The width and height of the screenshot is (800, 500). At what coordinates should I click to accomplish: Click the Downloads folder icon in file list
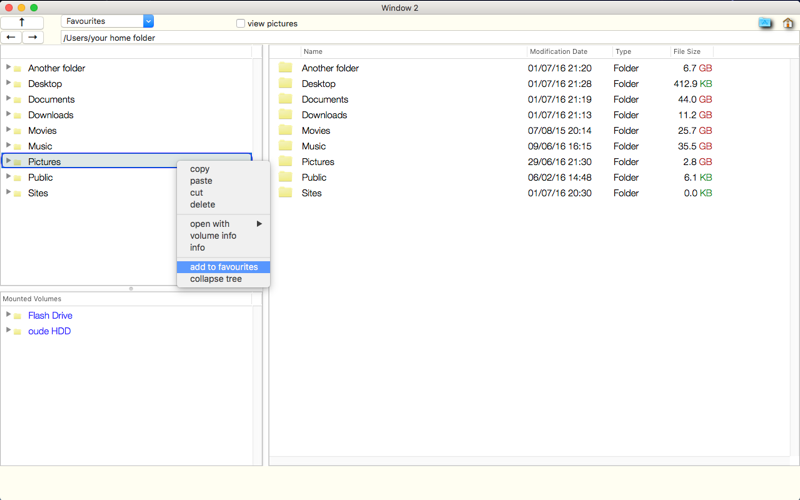pyautogui.click(x=285, y=115)
